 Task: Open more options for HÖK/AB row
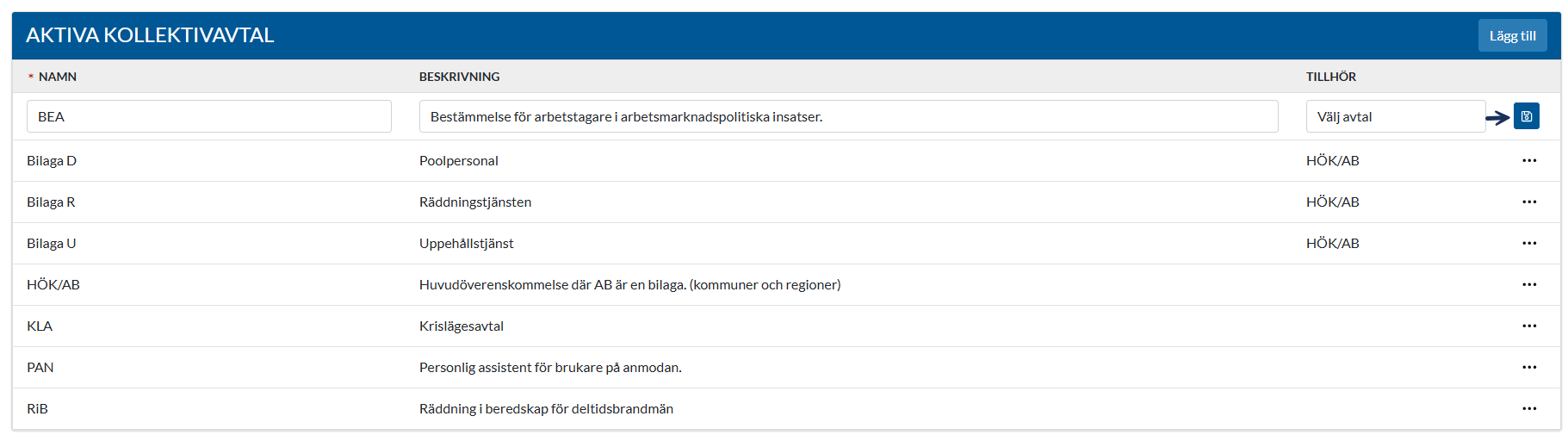[x=1528, y=285]
